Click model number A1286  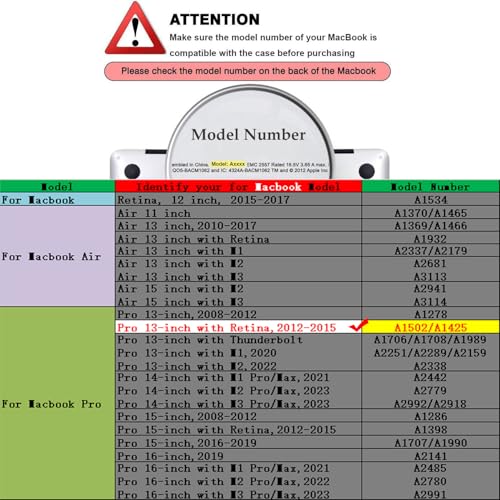point(431,416)
